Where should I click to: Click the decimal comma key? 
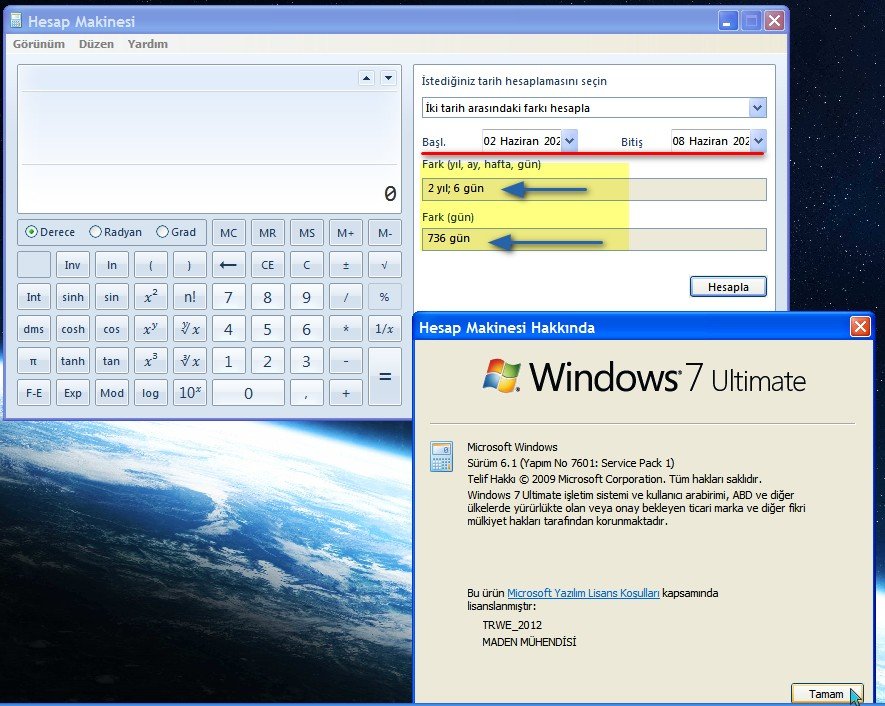click(x=306, y=393)
